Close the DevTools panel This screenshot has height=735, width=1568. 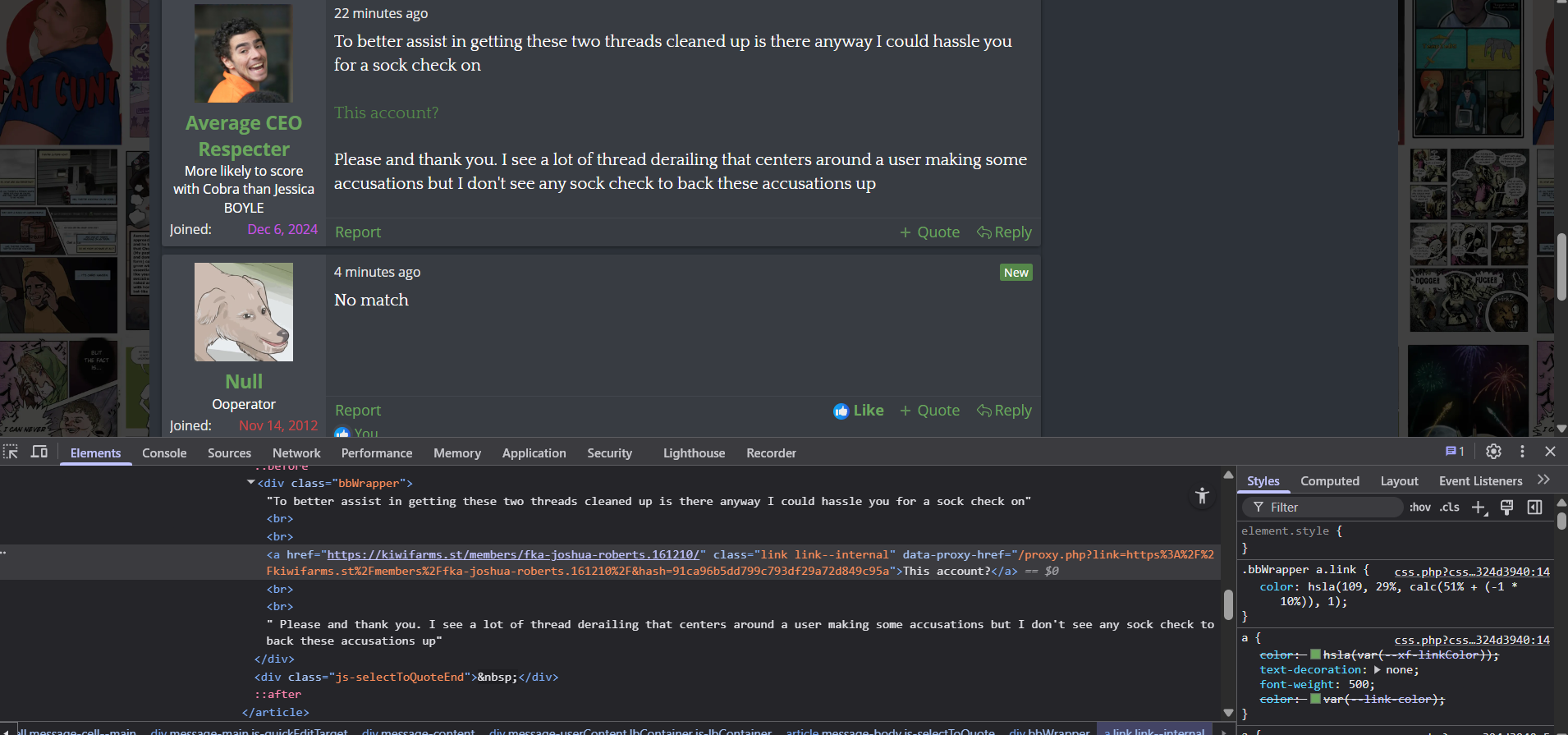tap(1550, 452)
